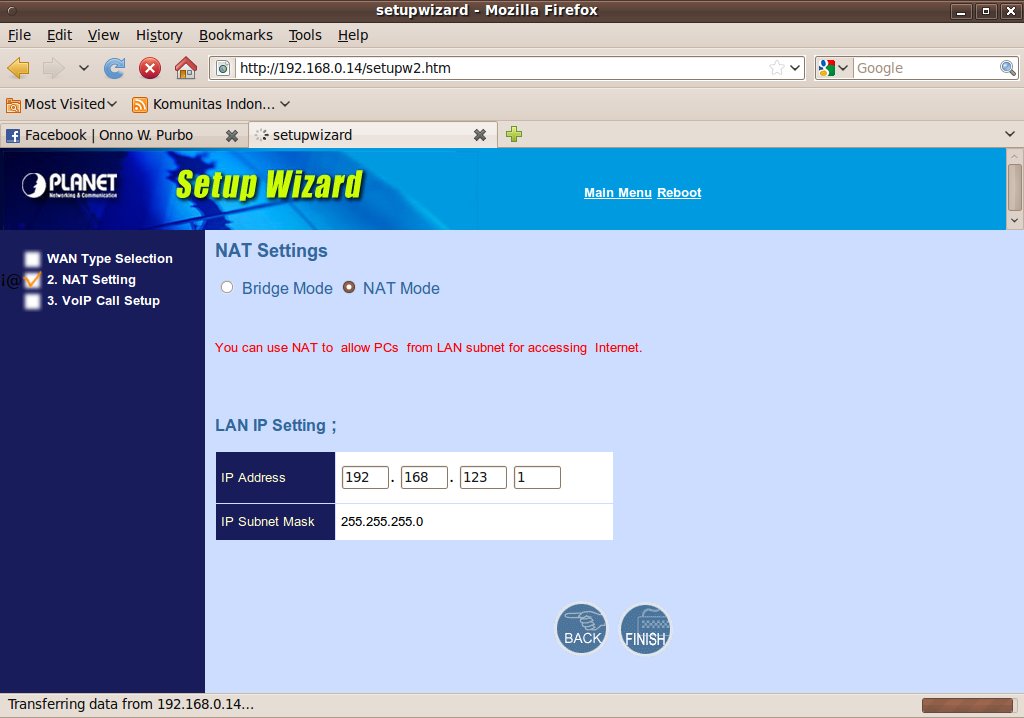Screen dimensions: 1024x718
Task: Click the Komunitas Indon... RSS feed icon
Action: pos(140,105)
